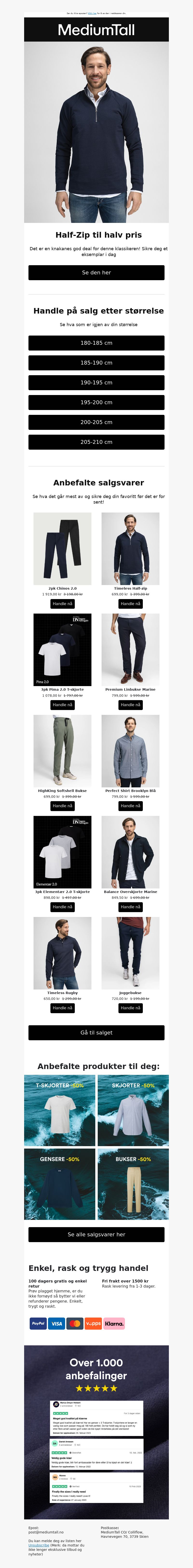Open the half-zip hero model image
This screenshot has width=193, height=1568.
(x=96, y=132)
